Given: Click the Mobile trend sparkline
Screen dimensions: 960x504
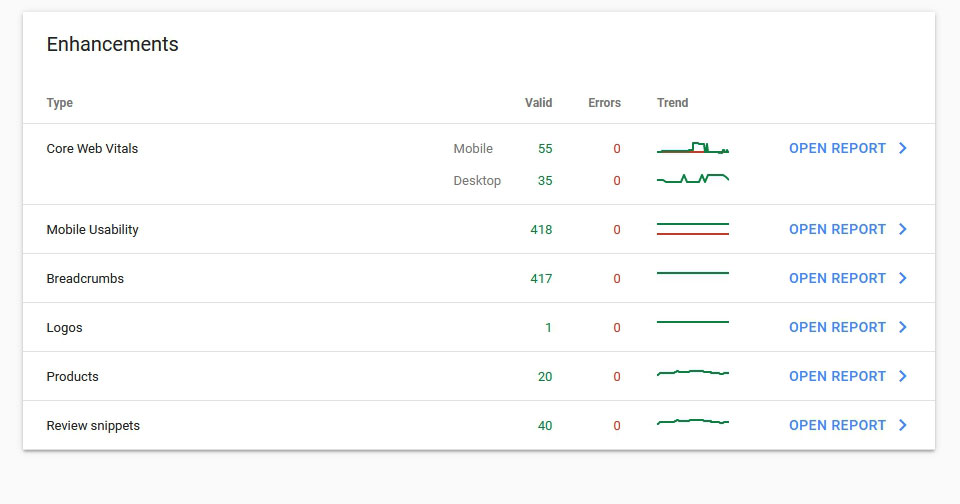Looking at the screenshot, I should [x=693, y=148].
